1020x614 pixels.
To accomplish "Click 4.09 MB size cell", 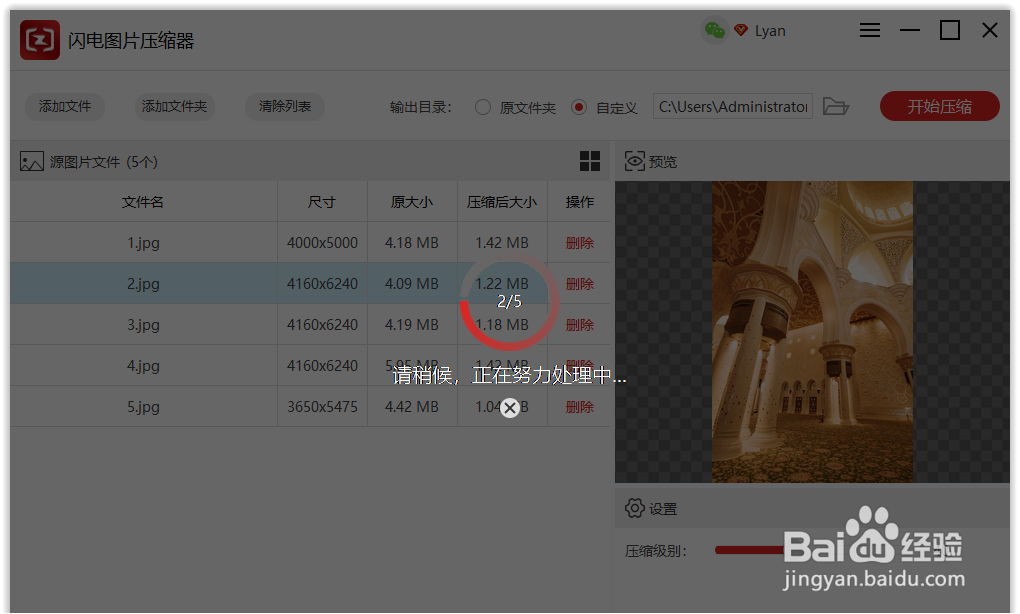I will [x=412, y=284].
